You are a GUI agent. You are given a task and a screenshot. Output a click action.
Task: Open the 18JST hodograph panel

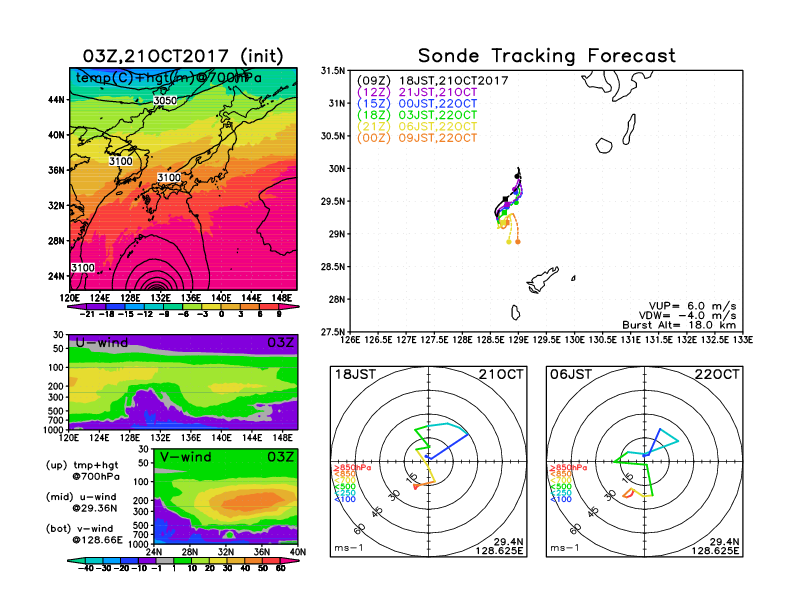click(429, 462)
